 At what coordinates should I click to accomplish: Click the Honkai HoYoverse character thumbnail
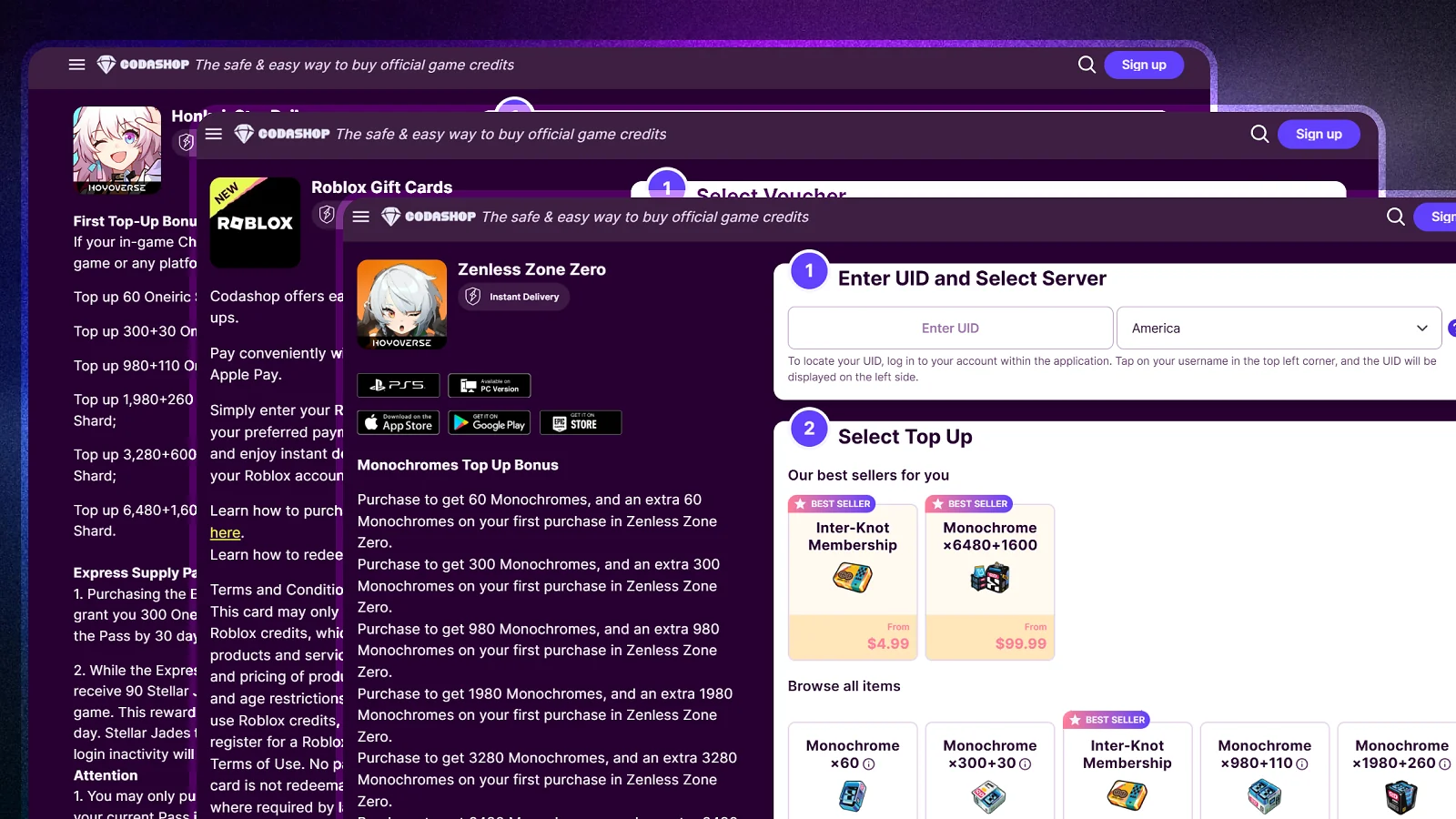[x=117, y=150]
